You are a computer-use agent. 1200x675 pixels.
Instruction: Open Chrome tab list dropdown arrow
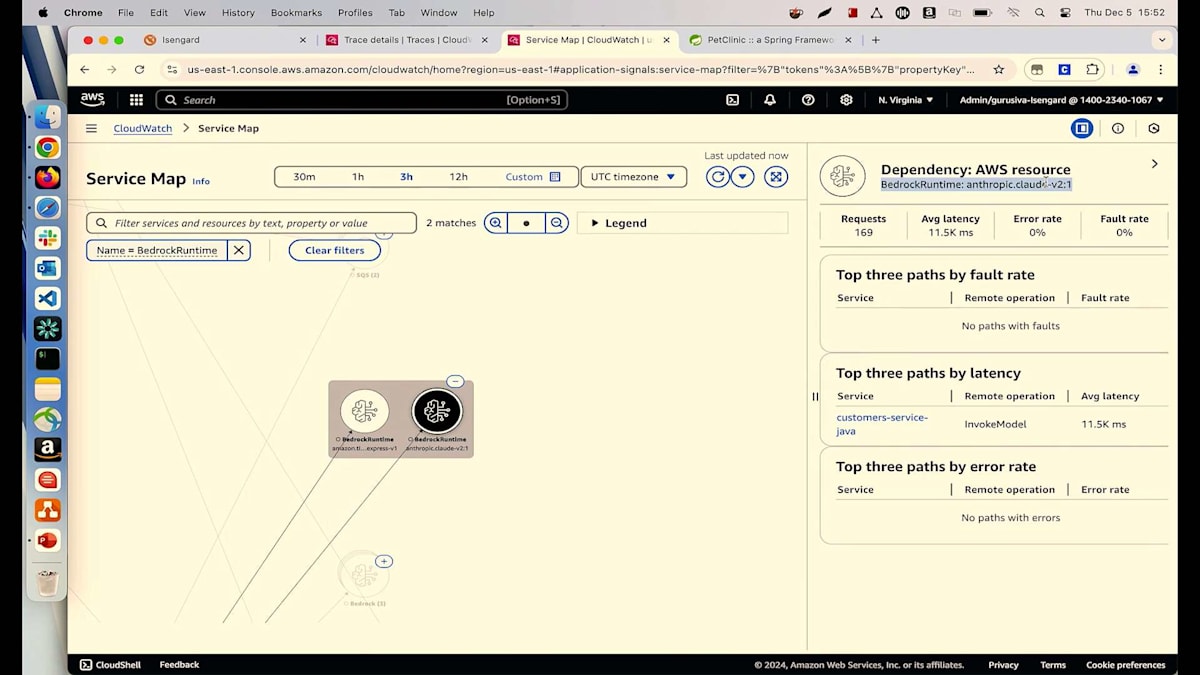click(1161, 40)
